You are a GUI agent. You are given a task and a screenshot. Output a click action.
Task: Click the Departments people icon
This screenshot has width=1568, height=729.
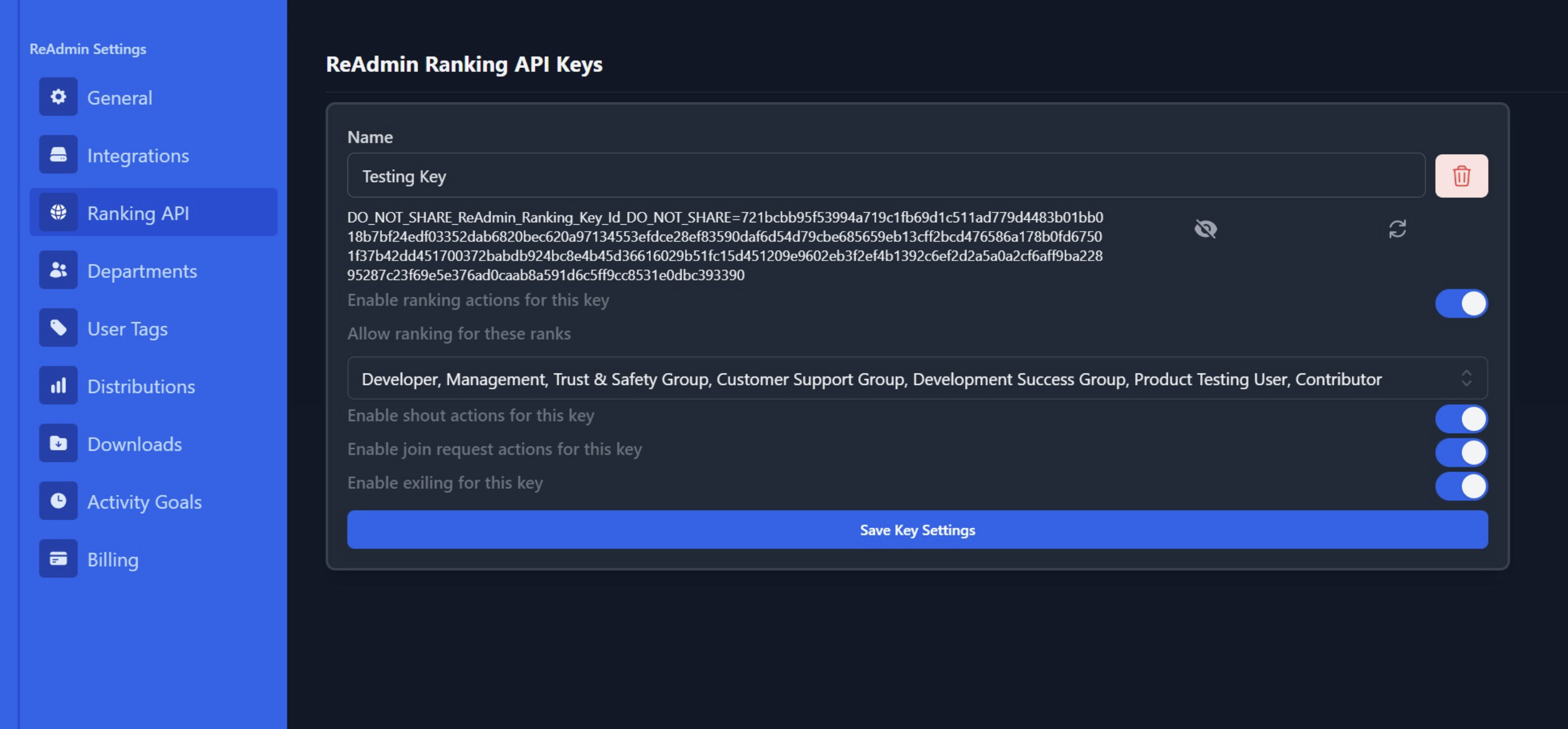59,270
